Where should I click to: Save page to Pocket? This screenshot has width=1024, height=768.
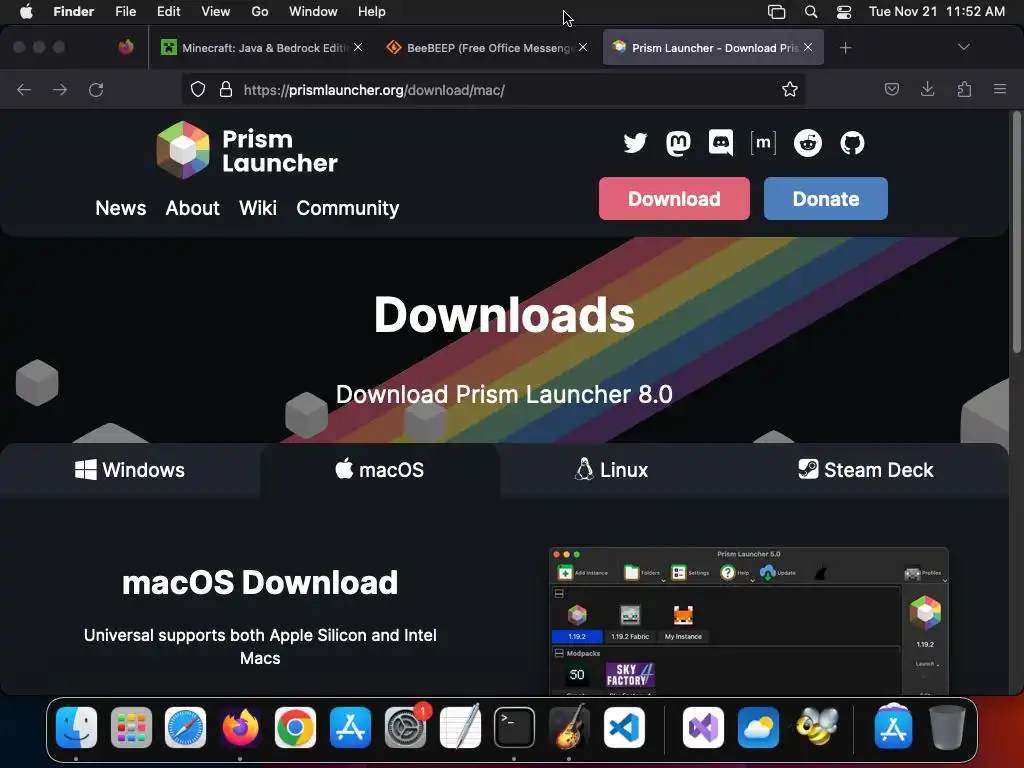click(x=891, y=89)
